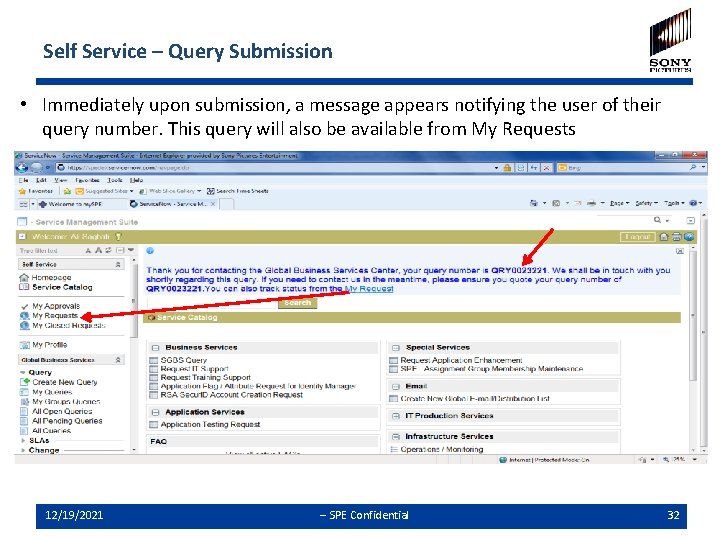
Task: Click the browser Forward arrow button
Action: (x=36, y=168)
